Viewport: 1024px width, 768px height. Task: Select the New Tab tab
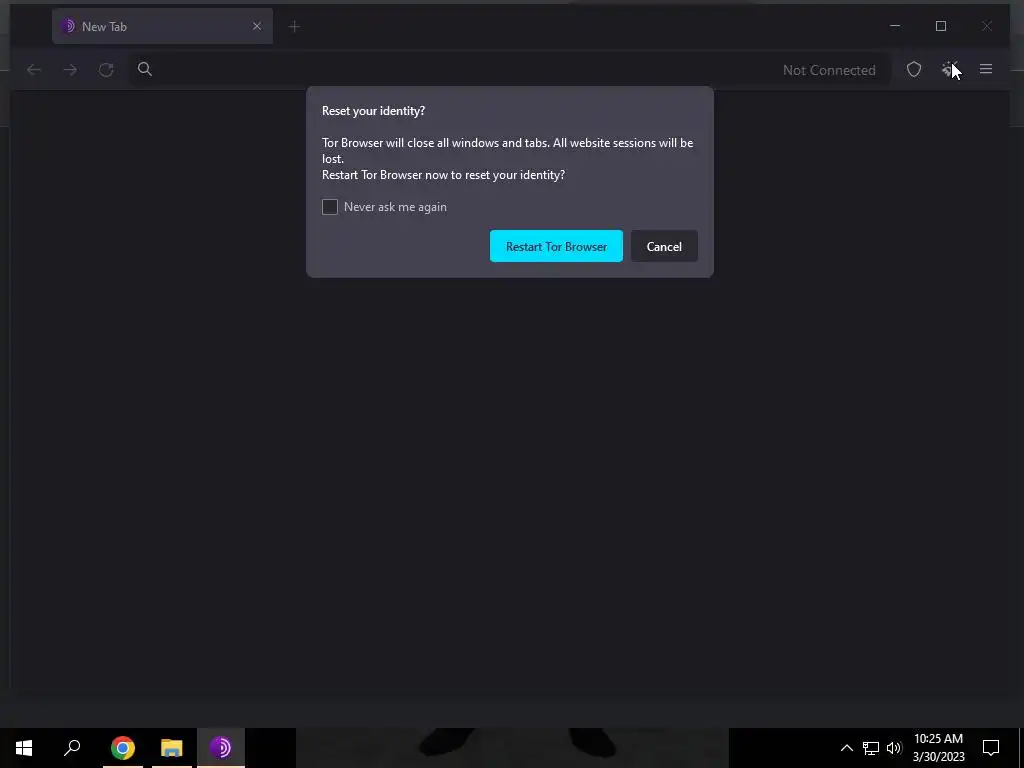click(x=163, y=26)
